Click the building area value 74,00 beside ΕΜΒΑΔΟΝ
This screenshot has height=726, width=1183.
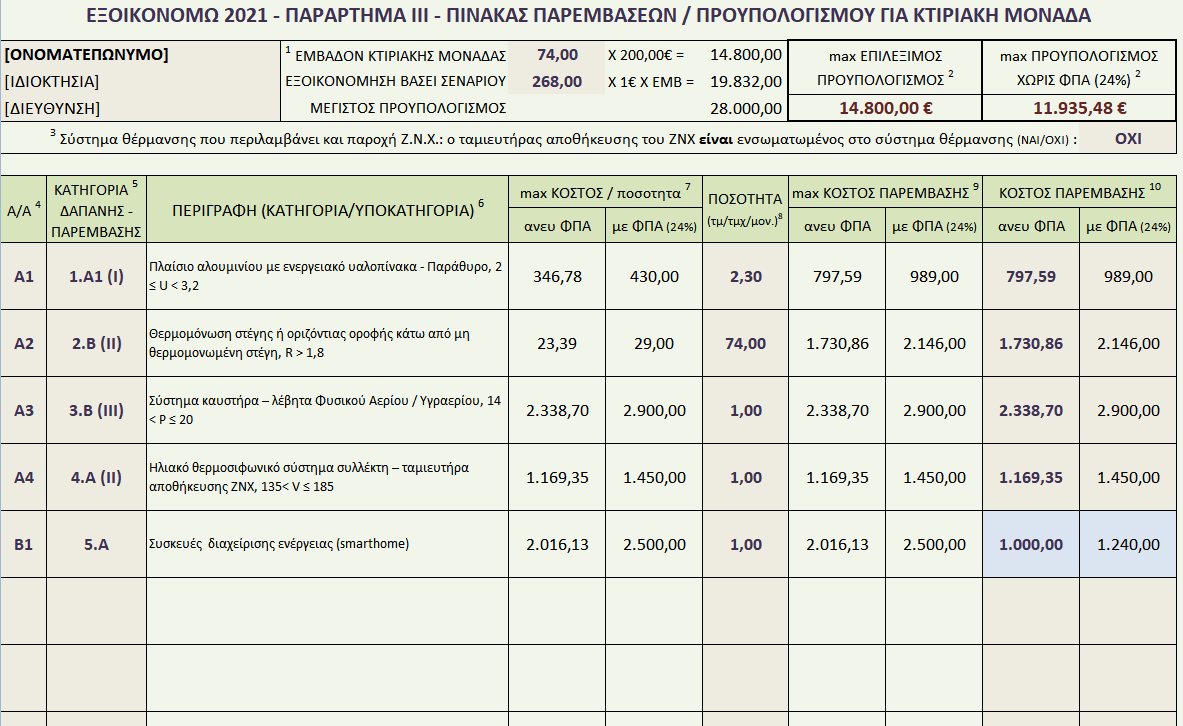[557, 55]
